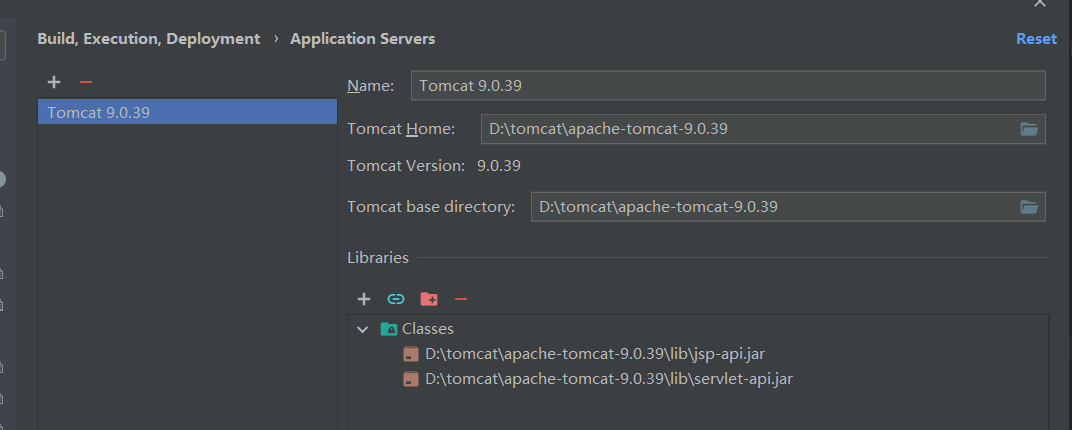Screen dimensions: 1072x430
Task: Collapse the Classes tree node
Action: (x=362, y=329)
